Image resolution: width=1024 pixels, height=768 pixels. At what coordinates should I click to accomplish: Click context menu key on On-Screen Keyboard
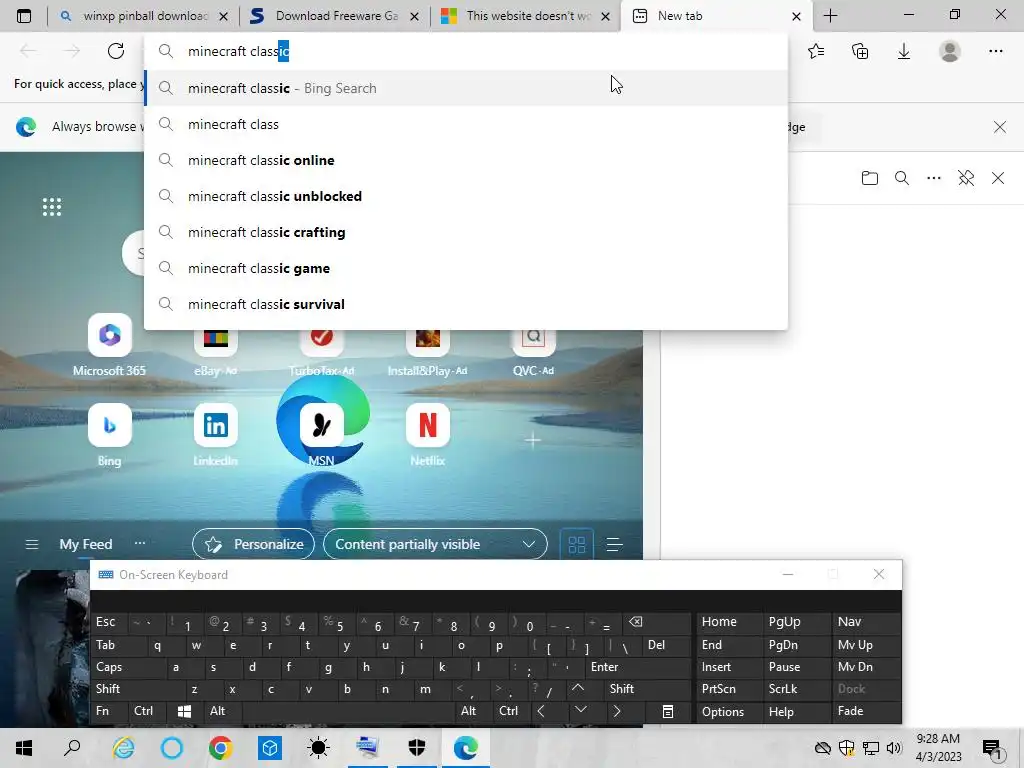tap(667, 711)
